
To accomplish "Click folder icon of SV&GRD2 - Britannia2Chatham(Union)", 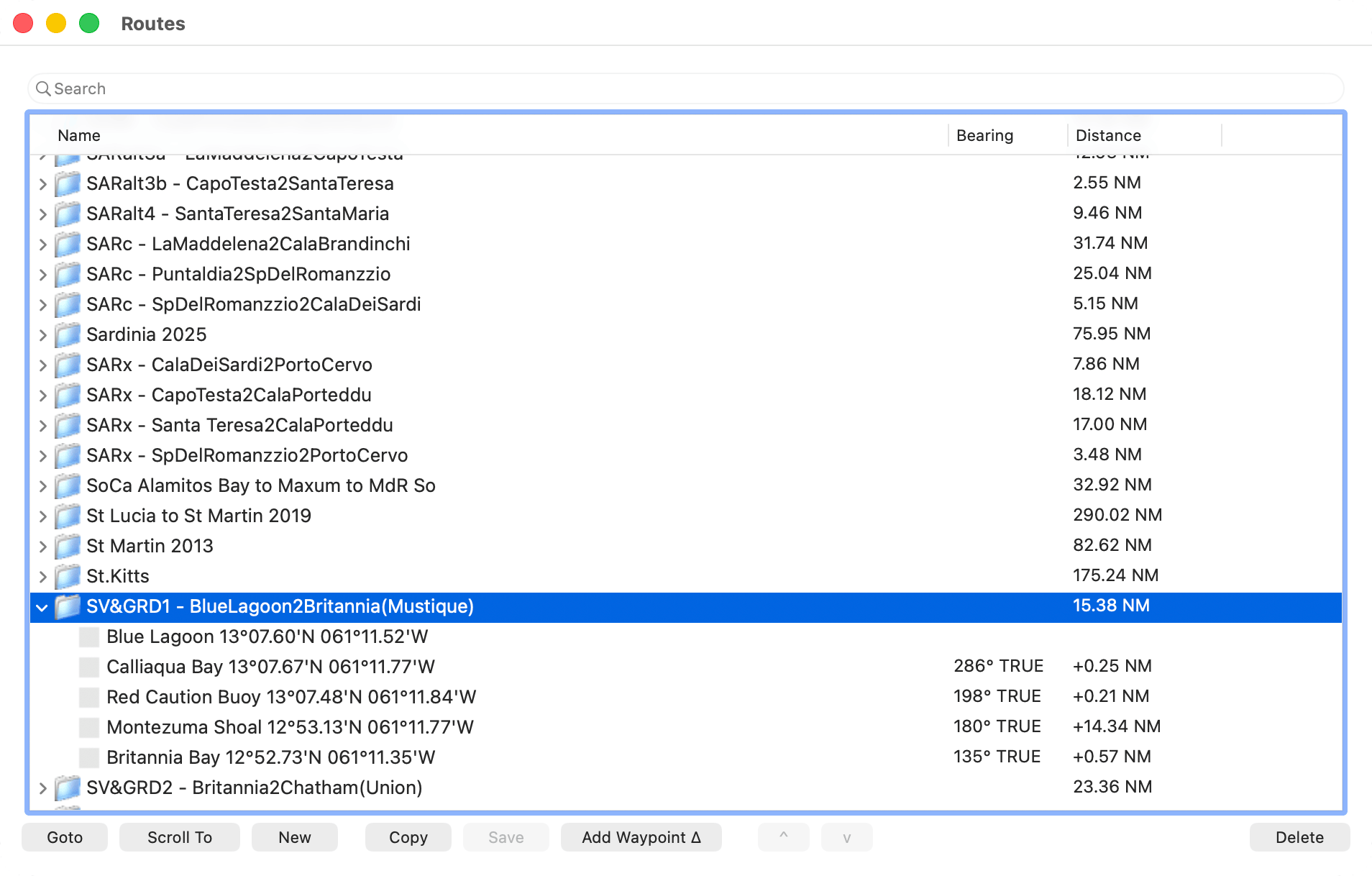I will tap(68, 788).
